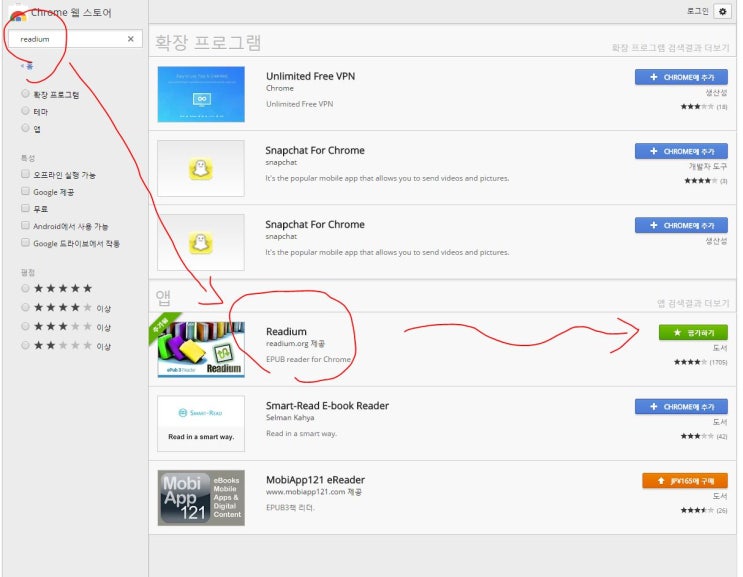
Task: Click 로그인 to sign in
Action: 697,11
